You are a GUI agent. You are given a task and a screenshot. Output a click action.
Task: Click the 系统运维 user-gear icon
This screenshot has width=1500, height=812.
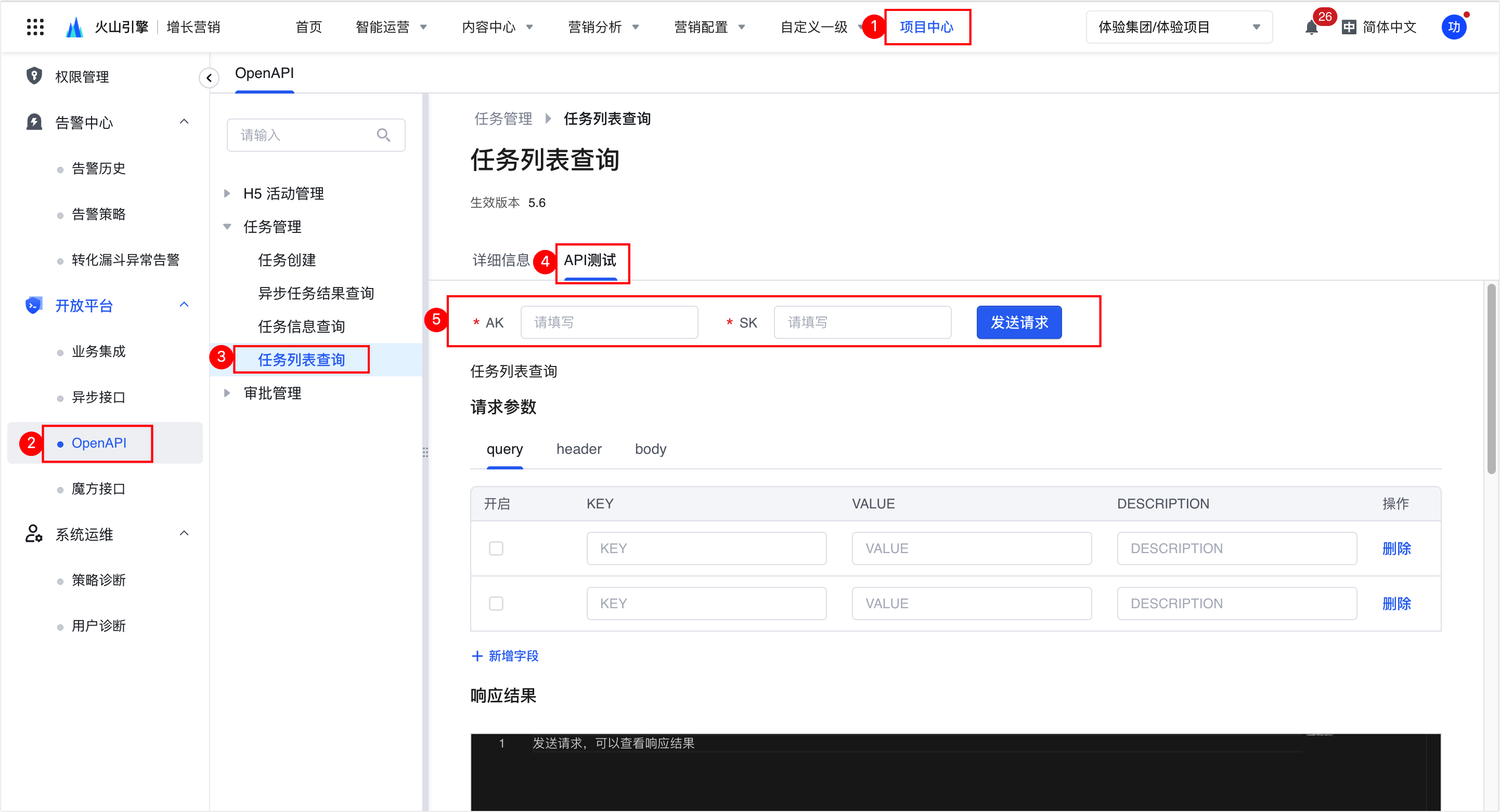(x=34, y=533)
